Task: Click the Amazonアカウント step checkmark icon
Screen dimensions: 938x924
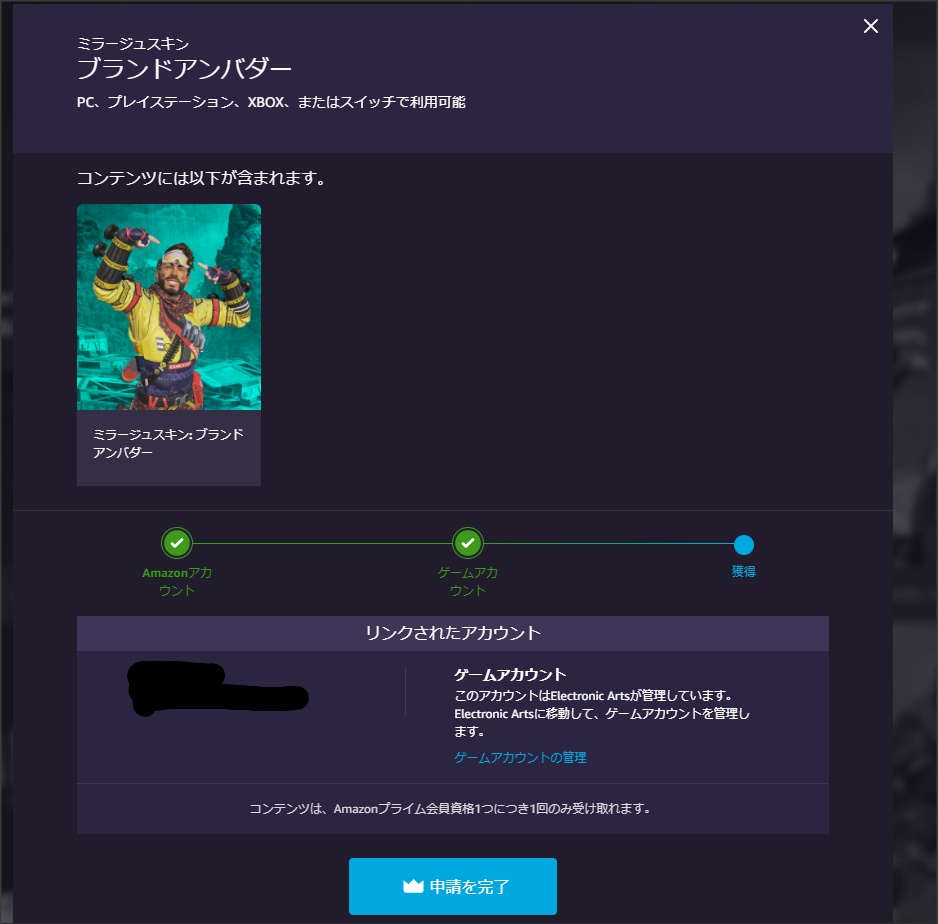Action: click(177, 543)
